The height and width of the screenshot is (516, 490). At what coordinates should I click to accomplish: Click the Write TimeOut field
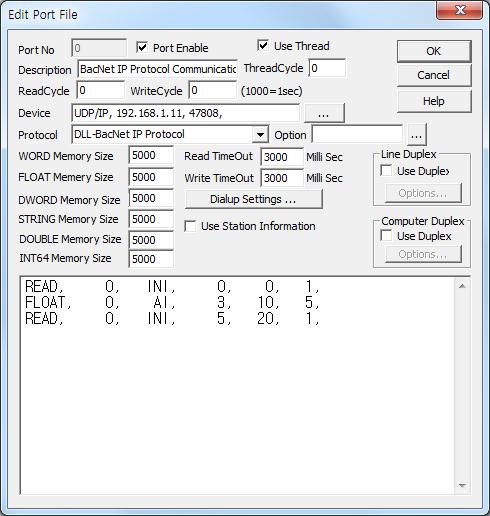pos(282,178)
